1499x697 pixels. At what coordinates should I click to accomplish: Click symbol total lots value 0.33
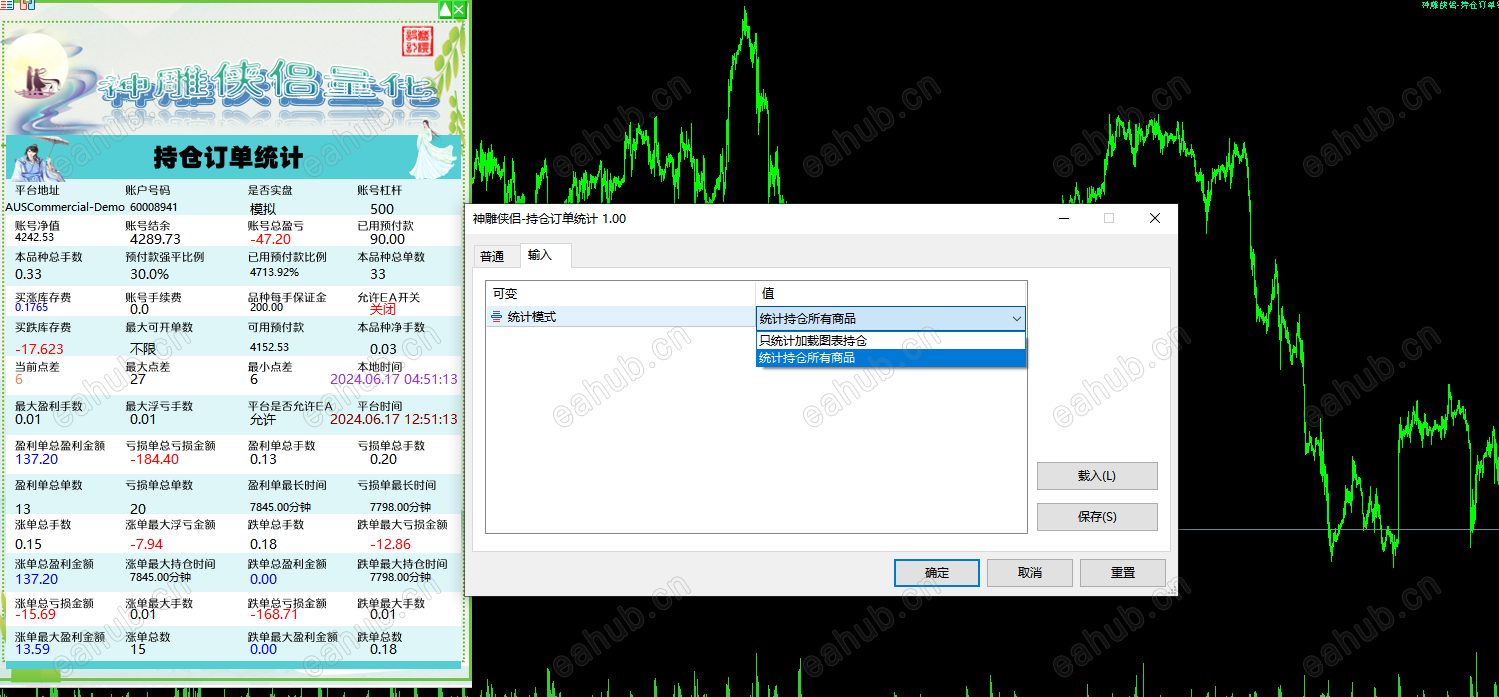point(28,274)
